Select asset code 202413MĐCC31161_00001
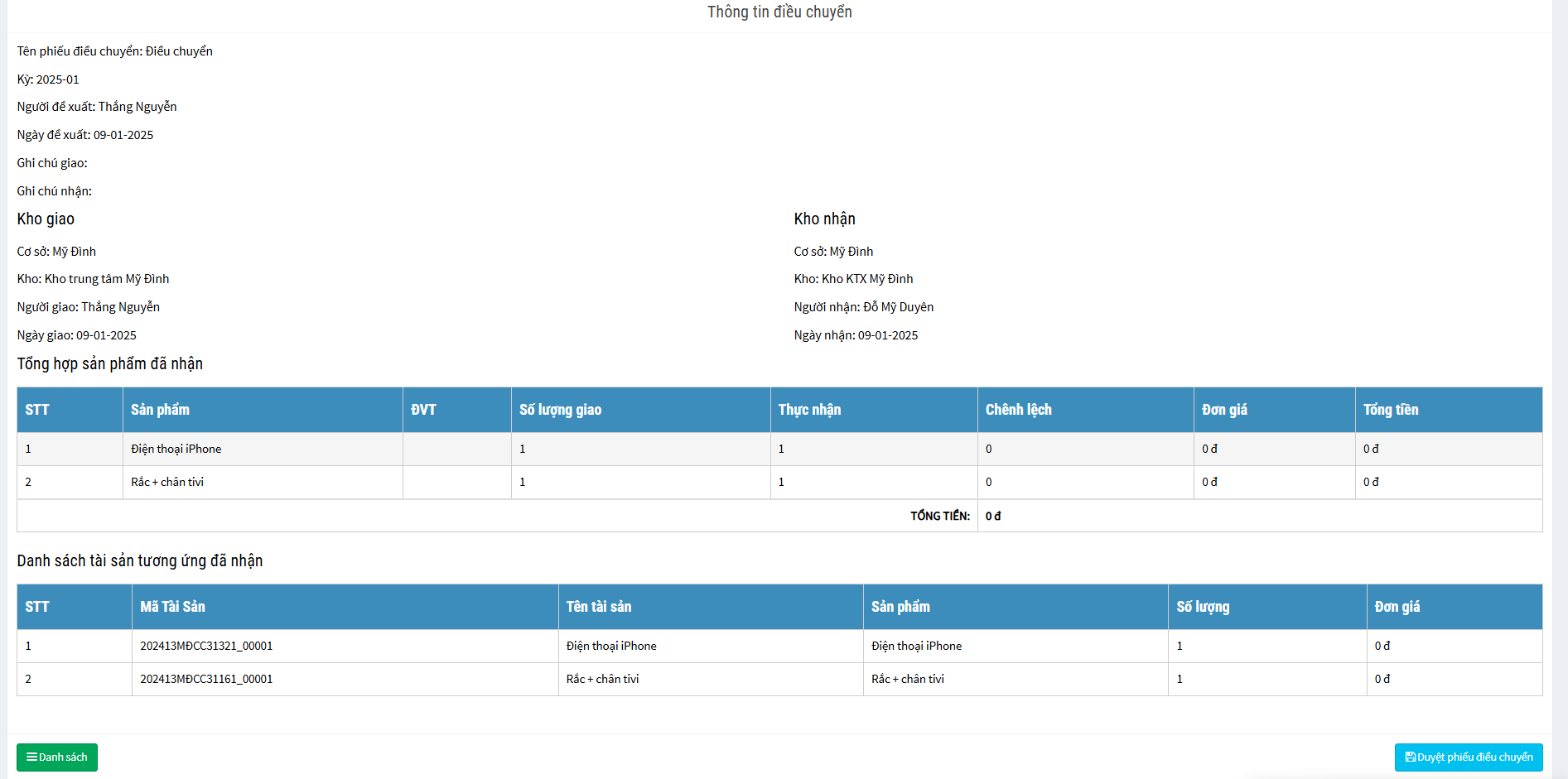The height and width of the screenshot is (779, 1568). [x=206, y=679]
